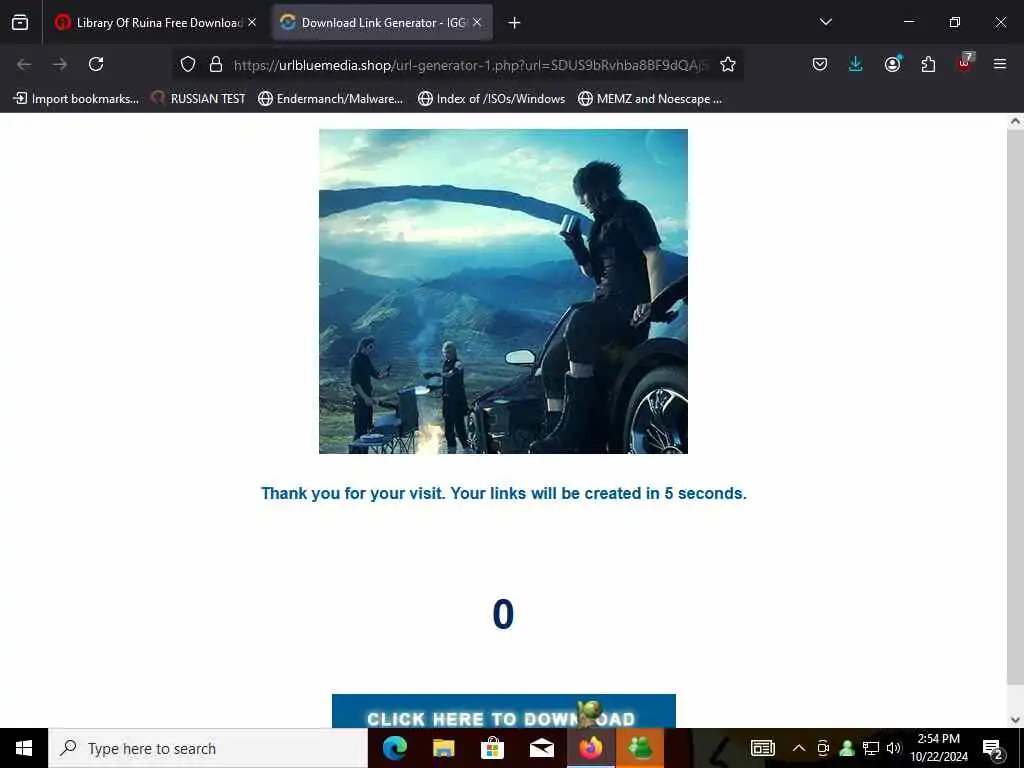Open a new tab with plus button
This screenshot has width=1024, height=768.
tap(514, 23)
